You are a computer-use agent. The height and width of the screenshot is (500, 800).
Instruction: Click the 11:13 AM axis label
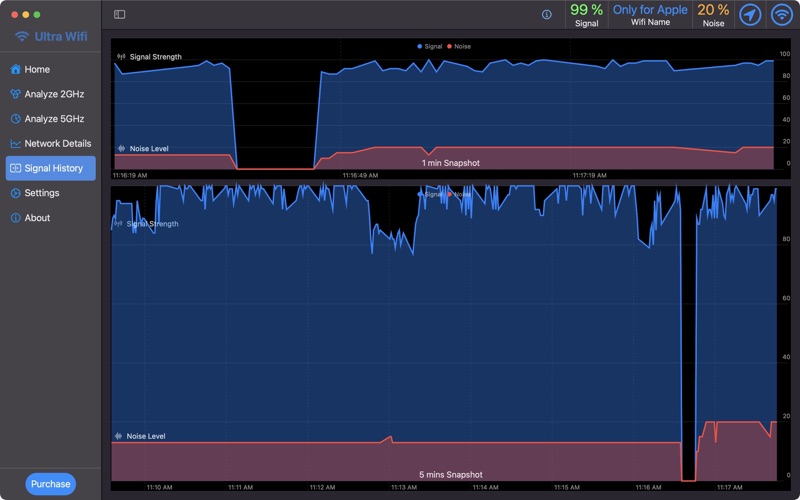[x=404, y=488]
